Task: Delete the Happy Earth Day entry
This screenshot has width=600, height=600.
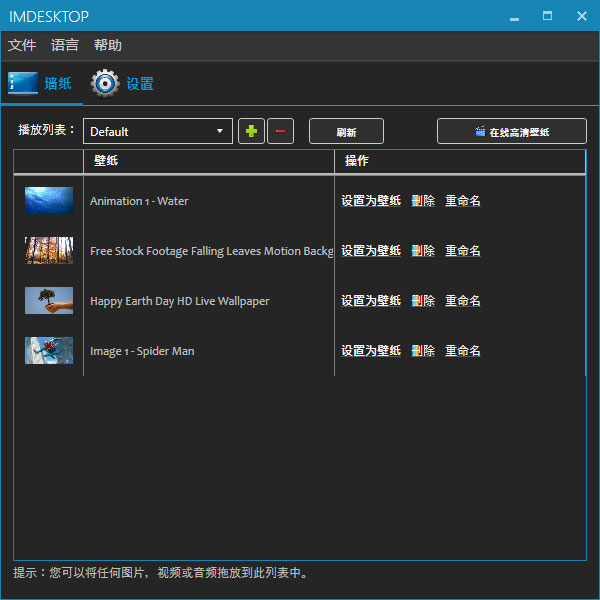Action: pyautogui.click(x=423, y=301)
